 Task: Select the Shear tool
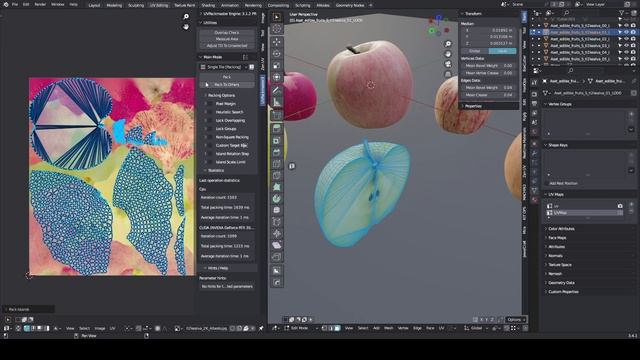pyautogui.click(x=277, y=245)
